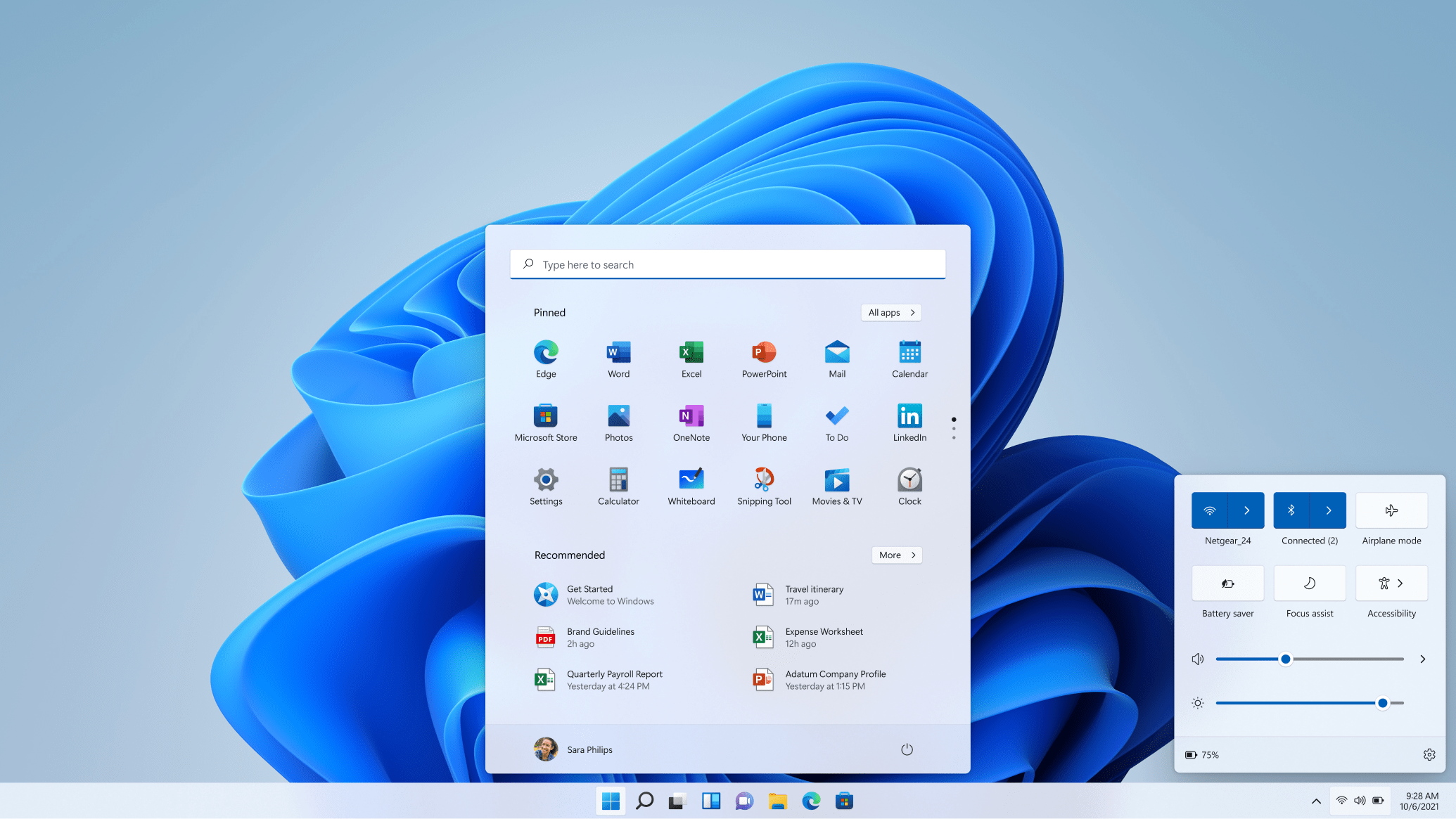1456x819 pixels.
Task: Adjust the brightness slider
Action: point(1383,702)
